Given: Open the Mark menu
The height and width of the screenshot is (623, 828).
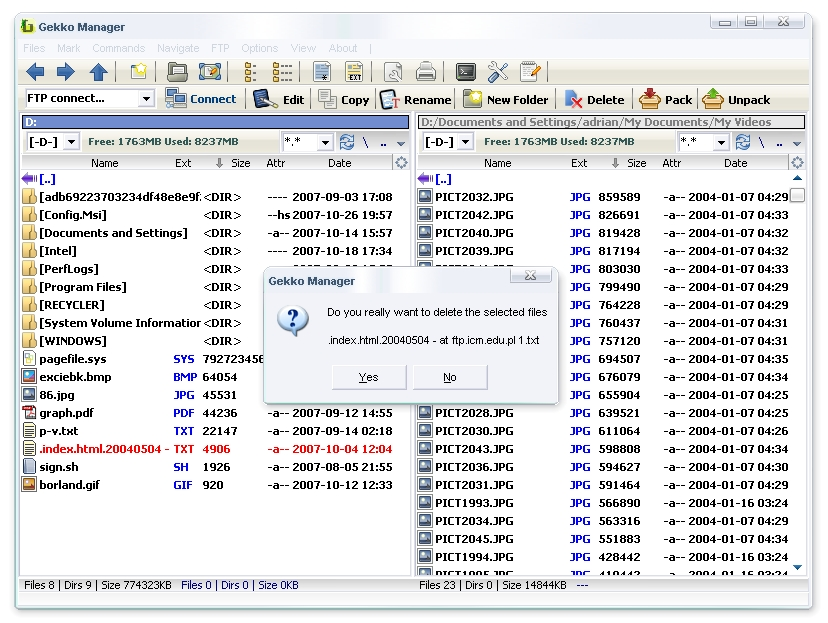Looking at the screenshot, I should [x=69, y=48].
